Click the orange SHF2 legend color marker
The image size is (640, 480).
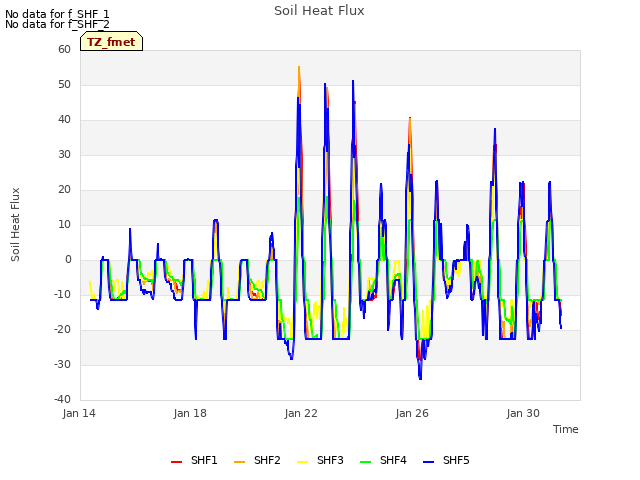239,462
